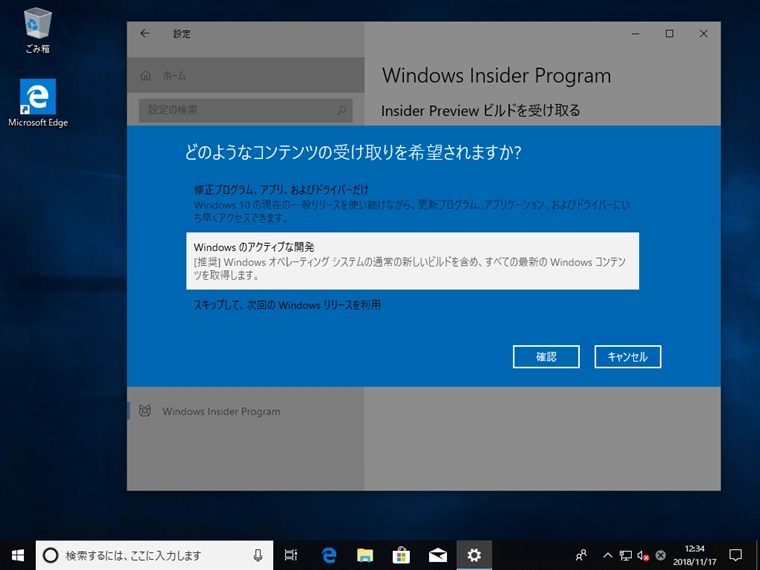Click the magnifier icon in settings search
This screenshot has height=570, width=760.
click(x=341, y=110)
